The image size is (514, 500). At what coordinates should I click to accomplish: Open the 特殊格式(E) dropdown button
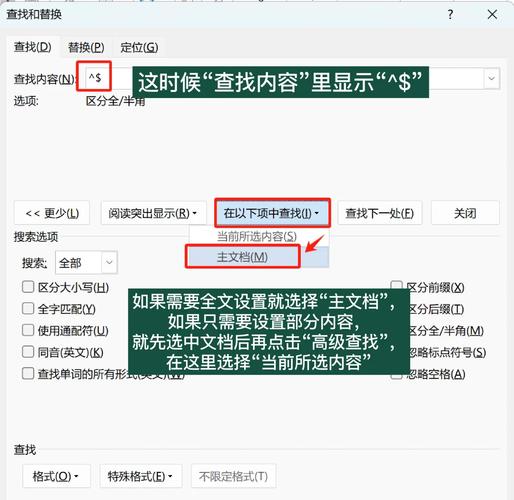(141, 476)
